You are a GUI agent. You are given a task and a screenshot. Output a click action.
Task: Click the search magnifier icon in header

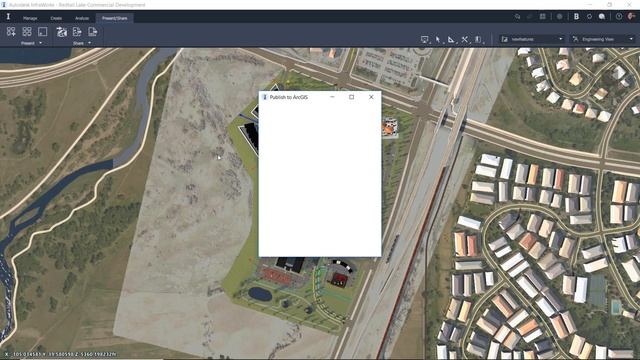tap(518, 17)
